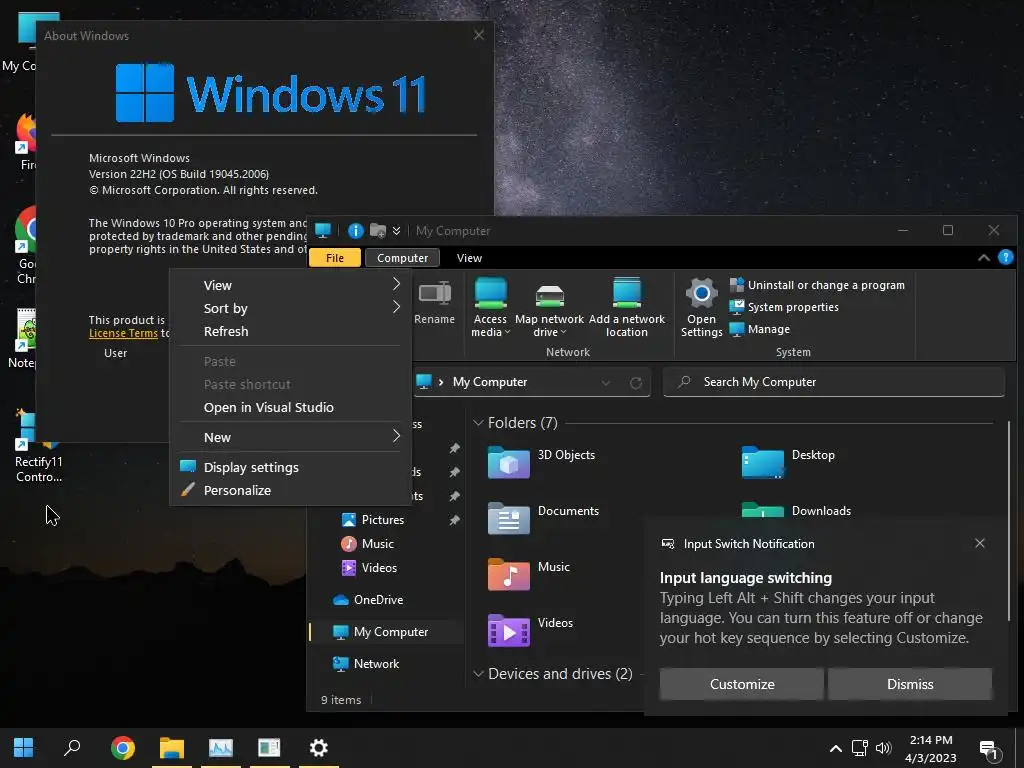Click the refresh button beside address bar

(635, 383)
